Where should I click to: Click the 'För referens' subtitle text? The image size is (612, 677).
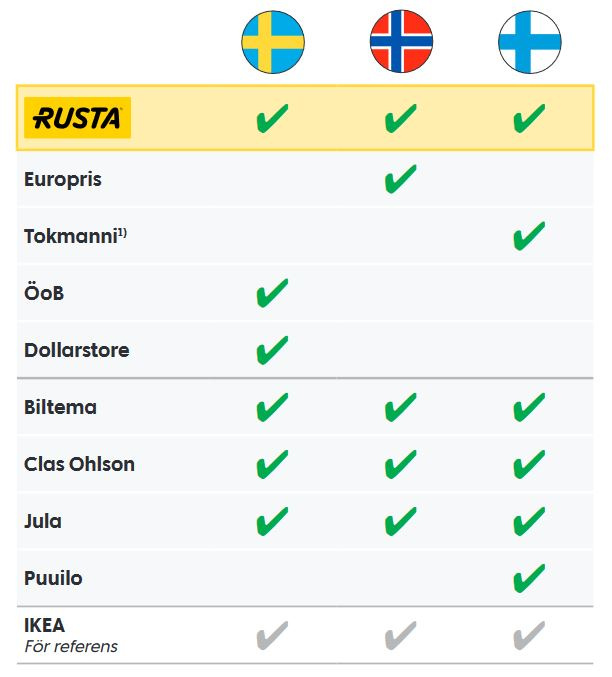[71, 646]
